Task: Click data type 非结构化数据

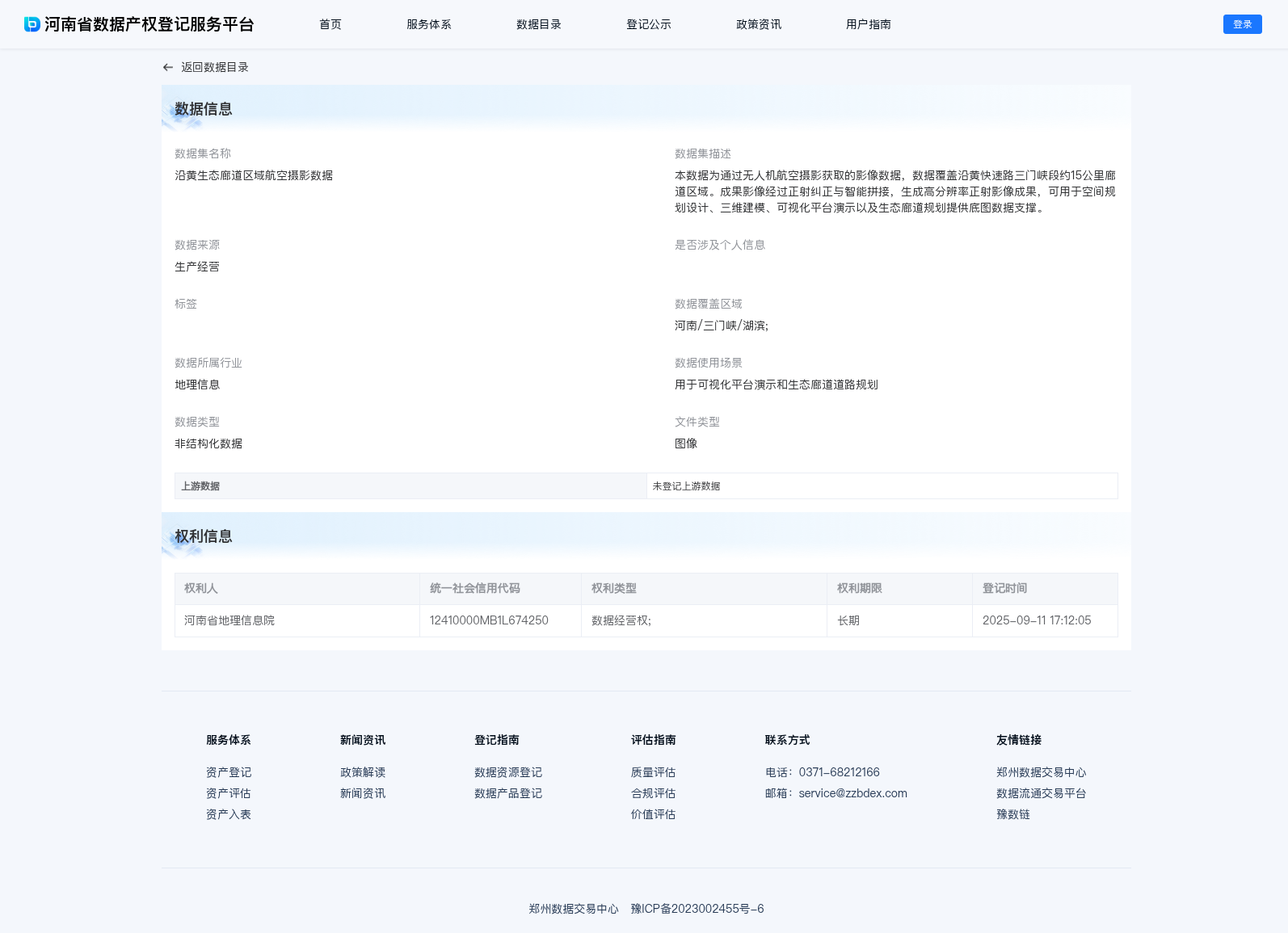Action: (208, 443)
